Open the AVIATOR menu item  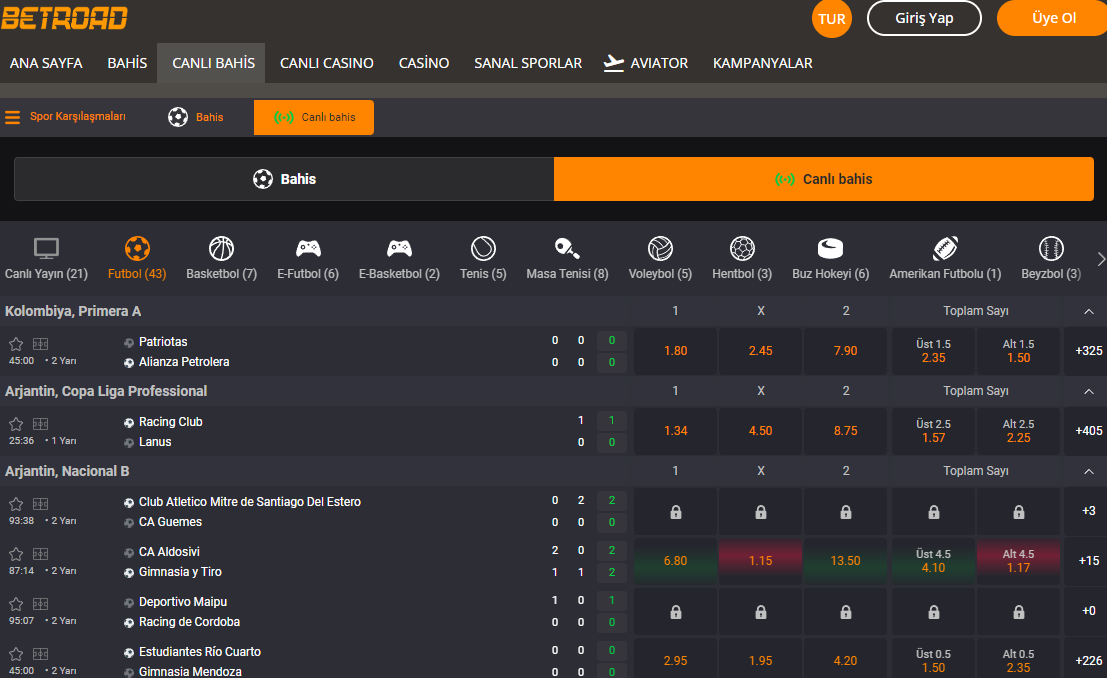[646, 63]
